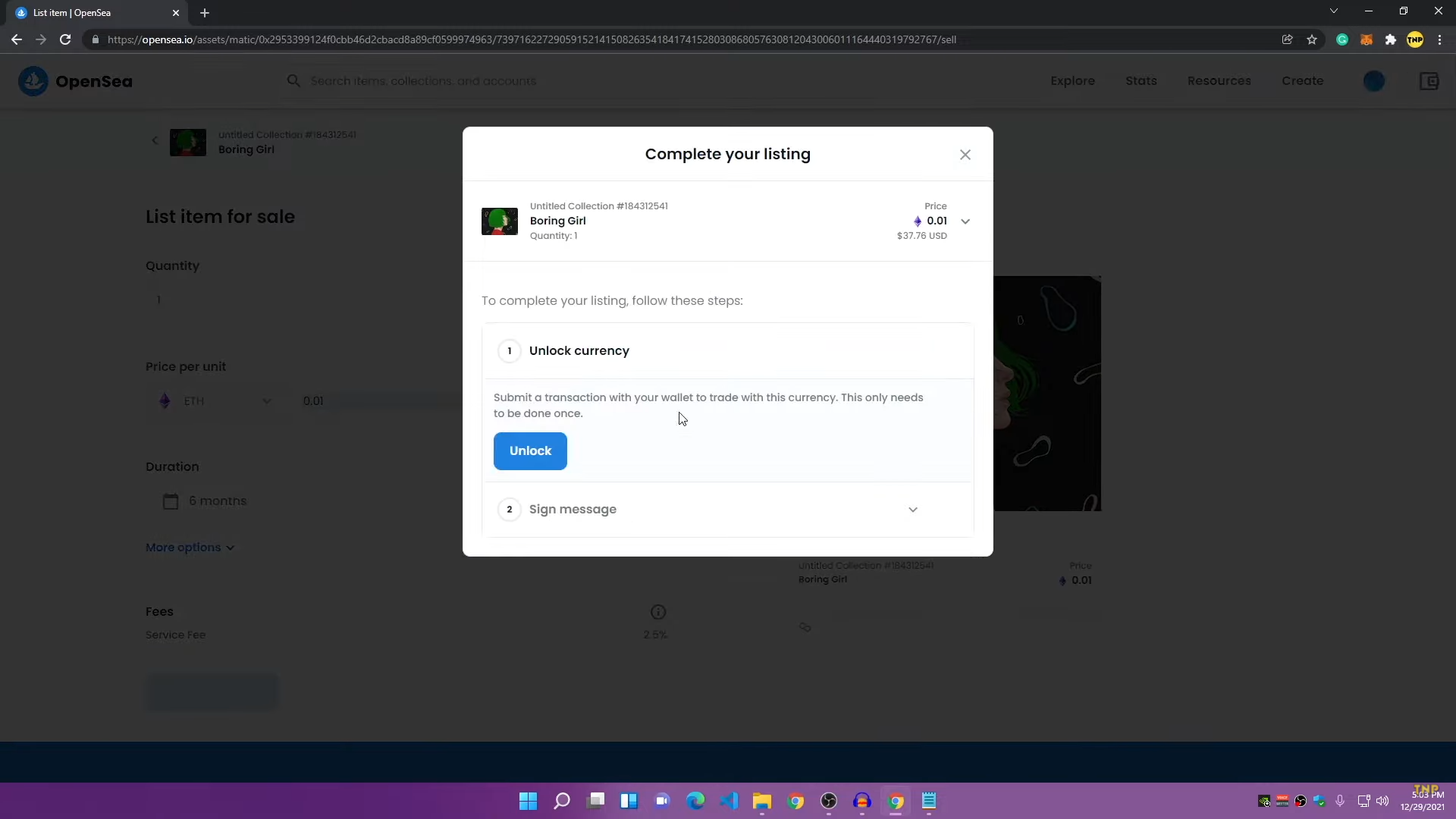
Task: Open the Explore menu
Action: pos(1072,81)
